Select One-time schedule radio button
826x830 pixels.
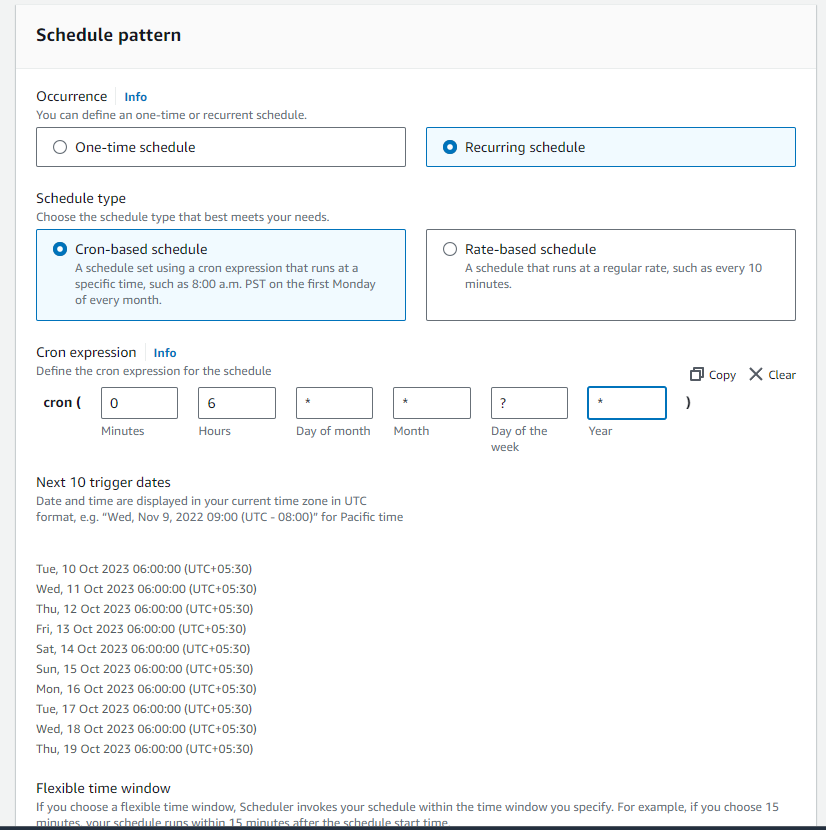coord(60,147)
